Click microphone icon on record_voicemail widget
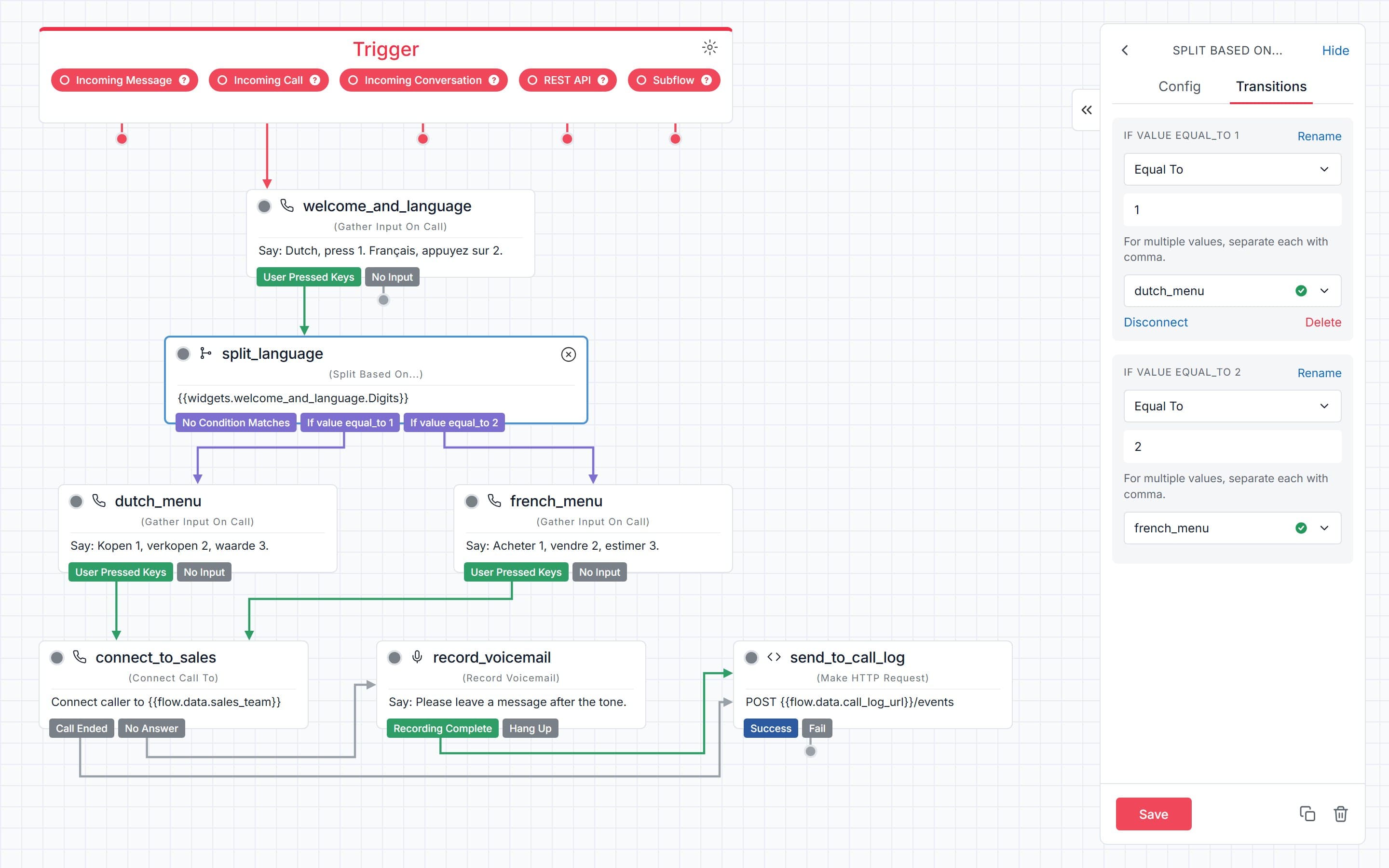 [x=417, y=657]
